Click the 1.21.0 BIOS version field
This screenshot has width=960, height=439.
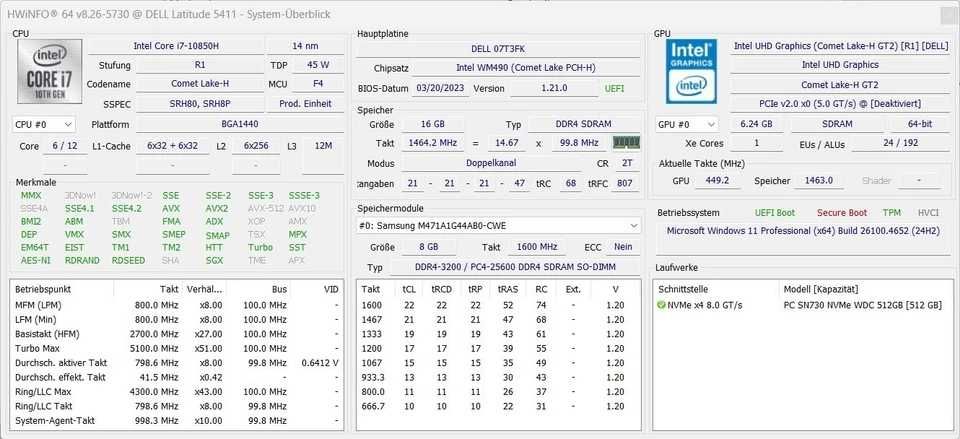554,88
